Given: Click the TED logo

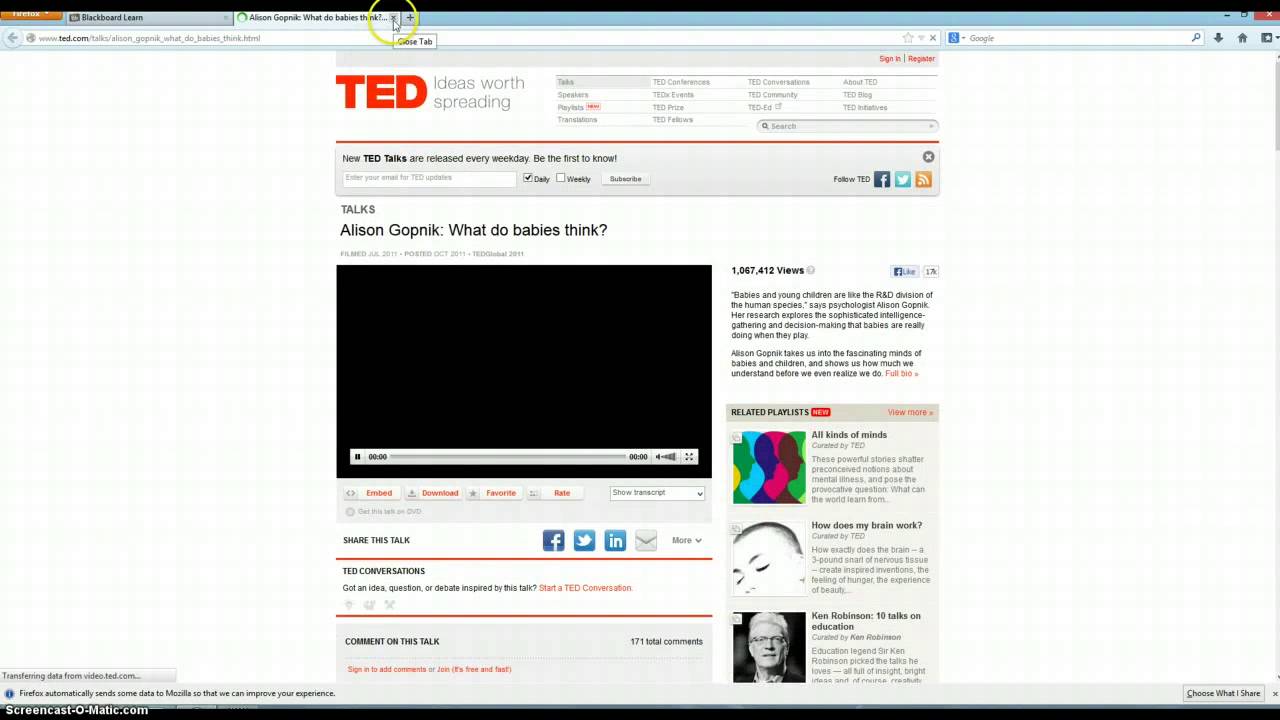Looking at the screenshot, I should [381, 92].
